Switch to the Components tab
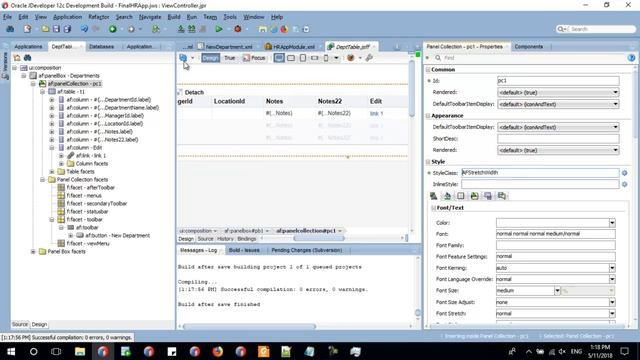Image resolution: width=640 pixels, height=360 pixels. tap(529, 47)
